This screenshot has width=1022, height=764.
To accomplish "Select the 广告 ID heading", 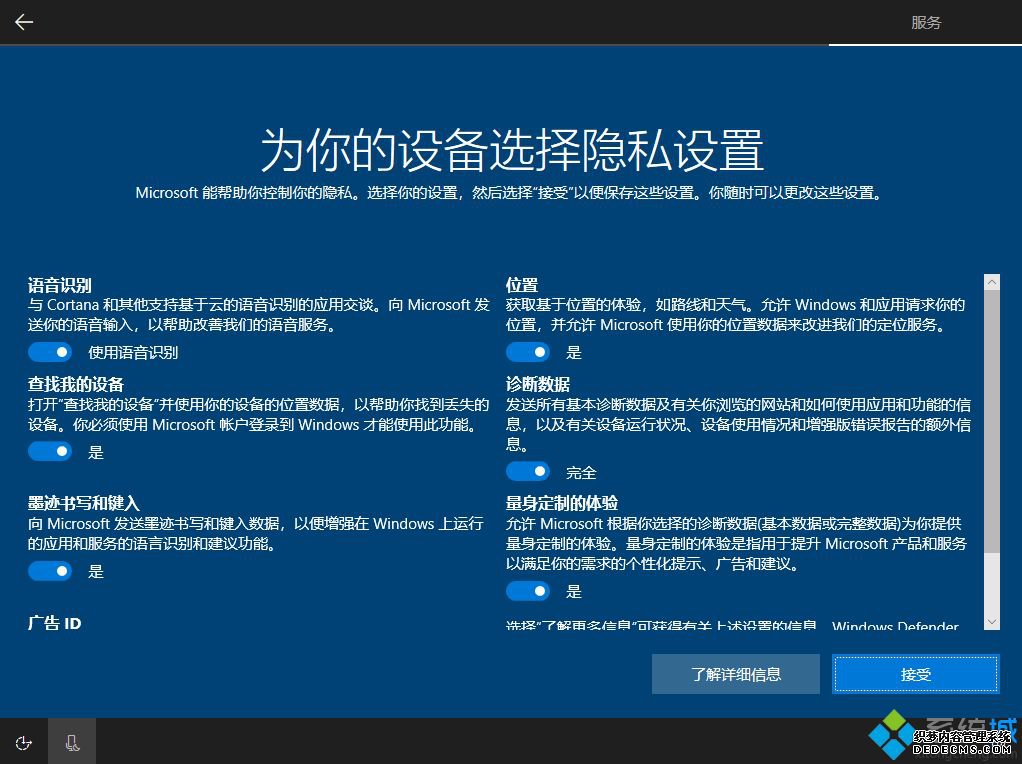I will pyautogui.click(x=54, y=623).
